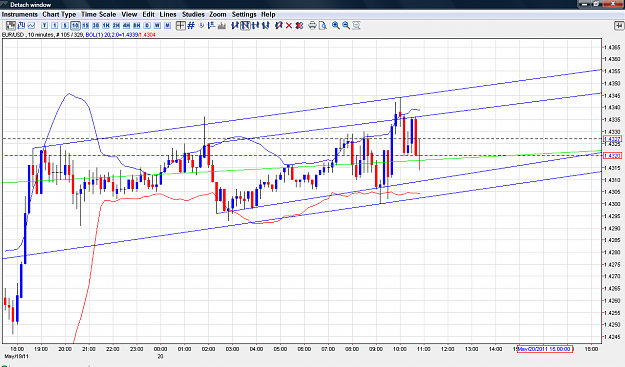The width and height of the screenshot is (625, 367).
Task: Switch to tick (T) time scale
Action: tap(45, 26)
